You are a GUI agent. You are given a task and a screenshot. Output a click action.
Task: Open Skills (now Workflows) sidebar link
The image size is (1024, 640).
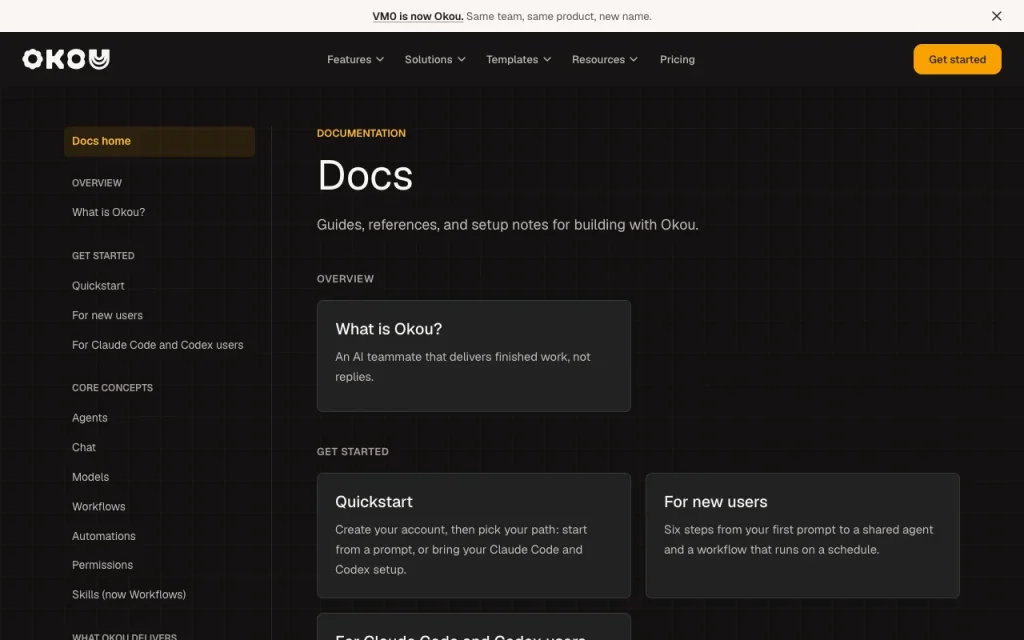129,594
